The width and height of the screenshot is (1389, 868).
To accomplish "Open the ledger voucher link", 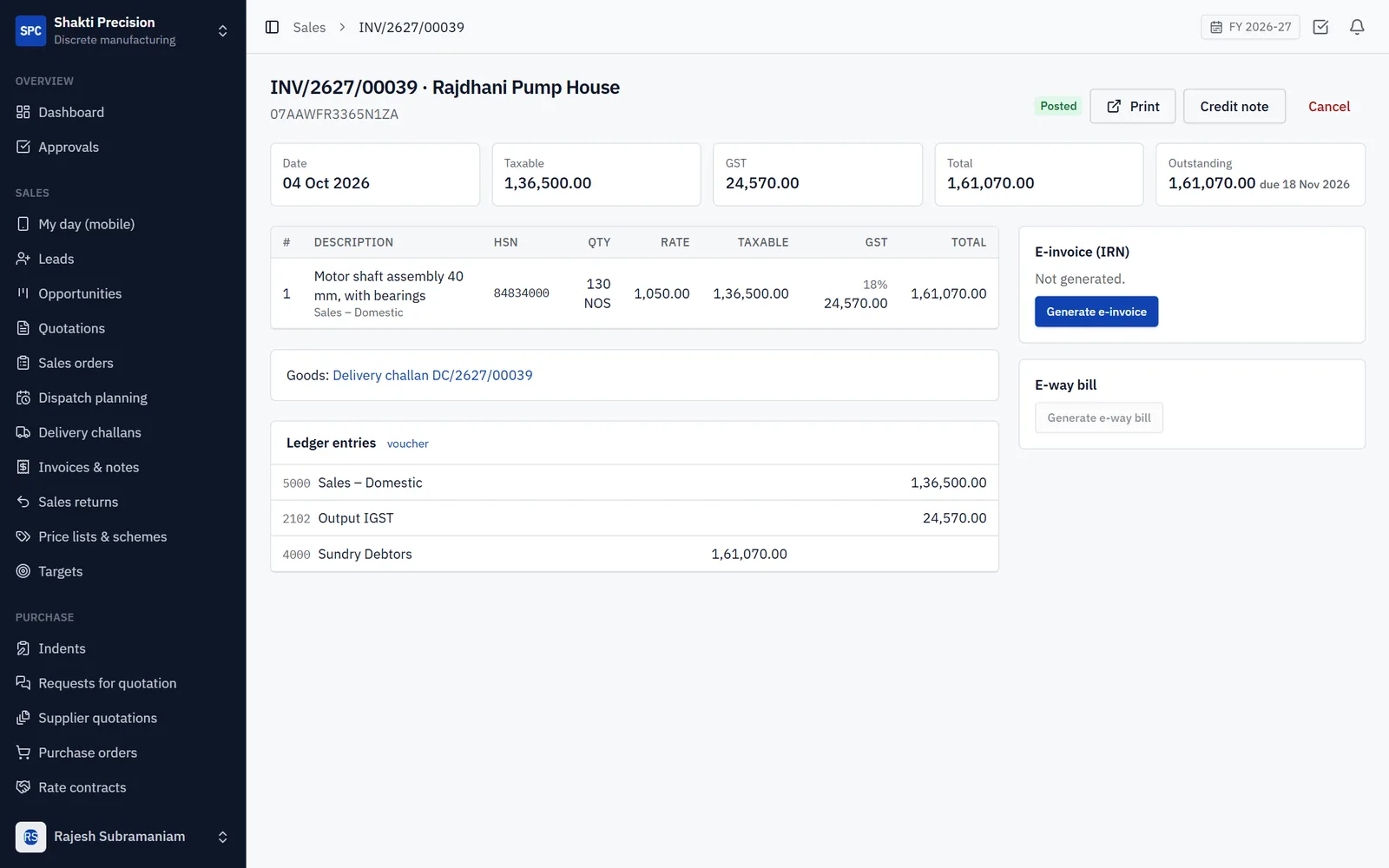I will coord(407,444).
